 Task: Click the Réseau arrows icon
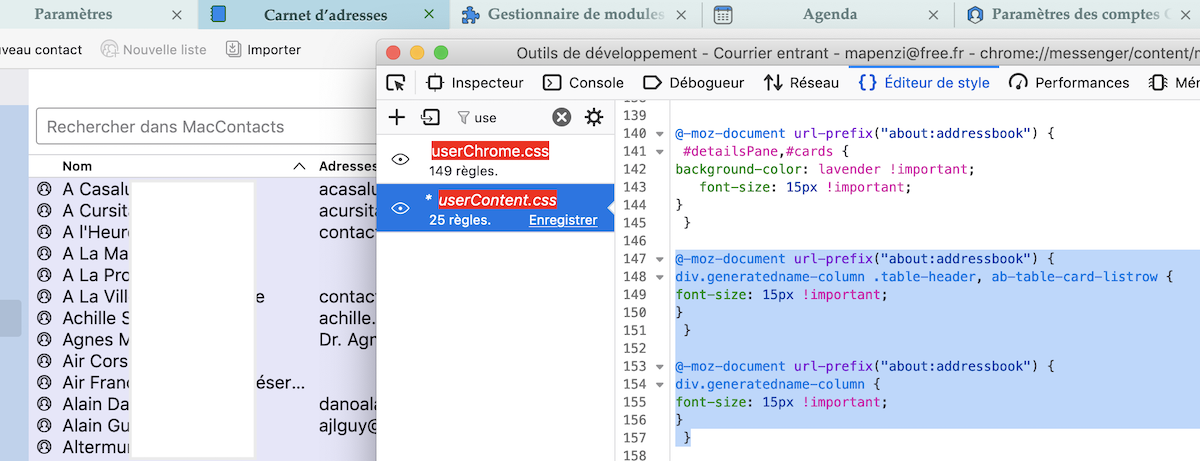[773, 83]
